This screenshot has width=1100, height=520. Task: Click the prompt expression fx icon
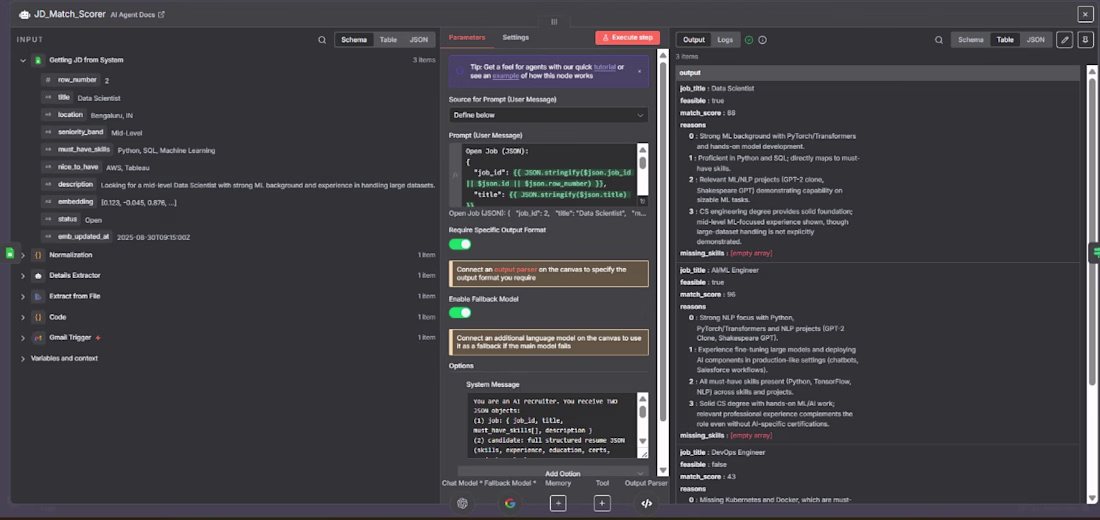click(x=455, y=174)
